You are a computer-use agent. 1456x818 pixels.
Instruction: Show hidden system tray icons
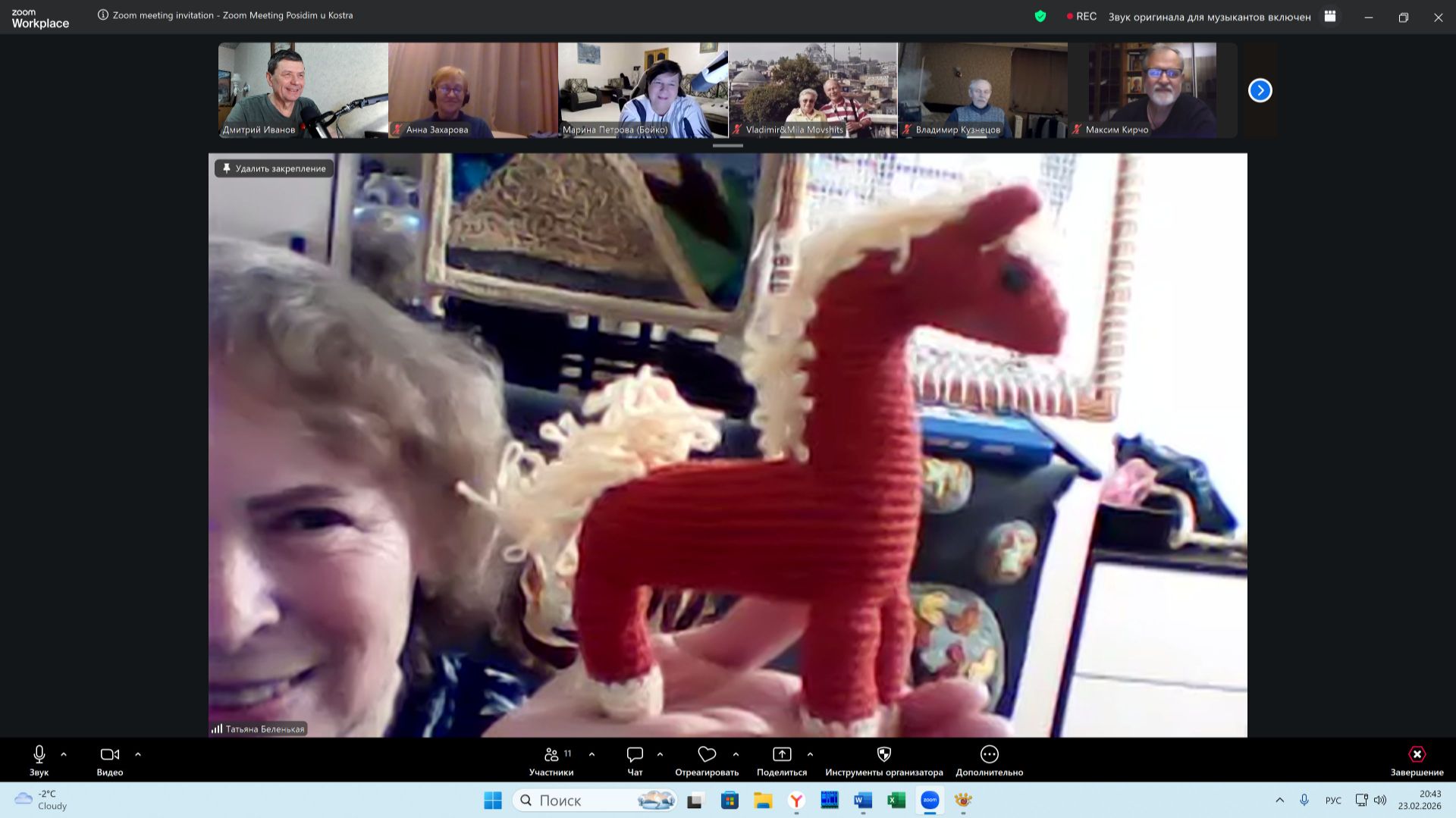click(1280, 800)
